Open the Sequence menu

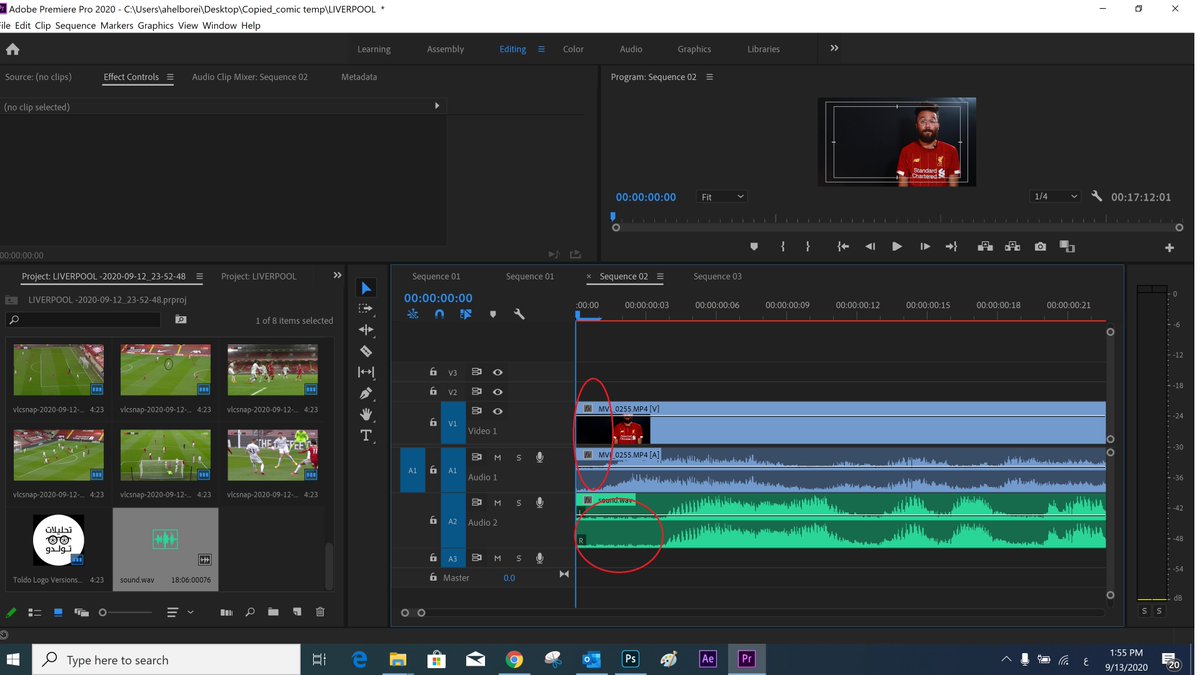[76, 25]
